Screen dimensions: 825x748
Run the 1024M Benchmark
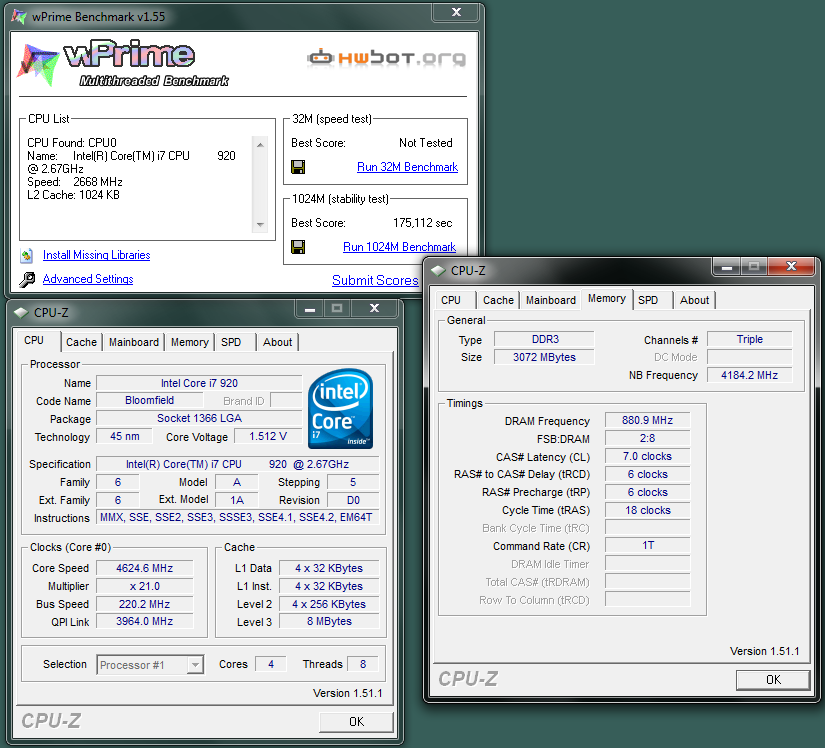(x=399, y=247)
